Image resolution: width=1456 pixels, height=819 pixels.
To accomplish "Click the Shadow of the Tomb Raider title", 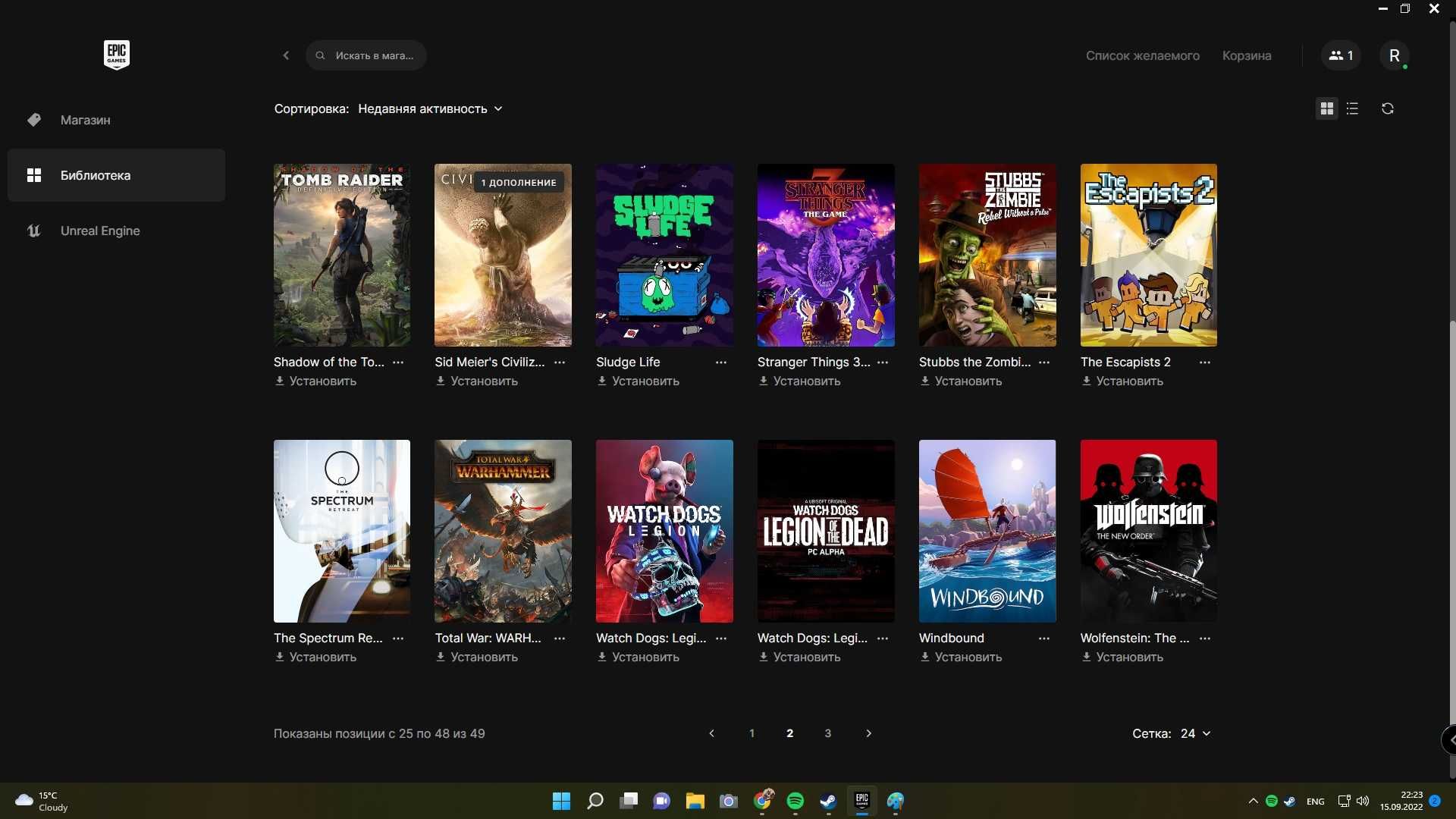I will click(328, 362).
